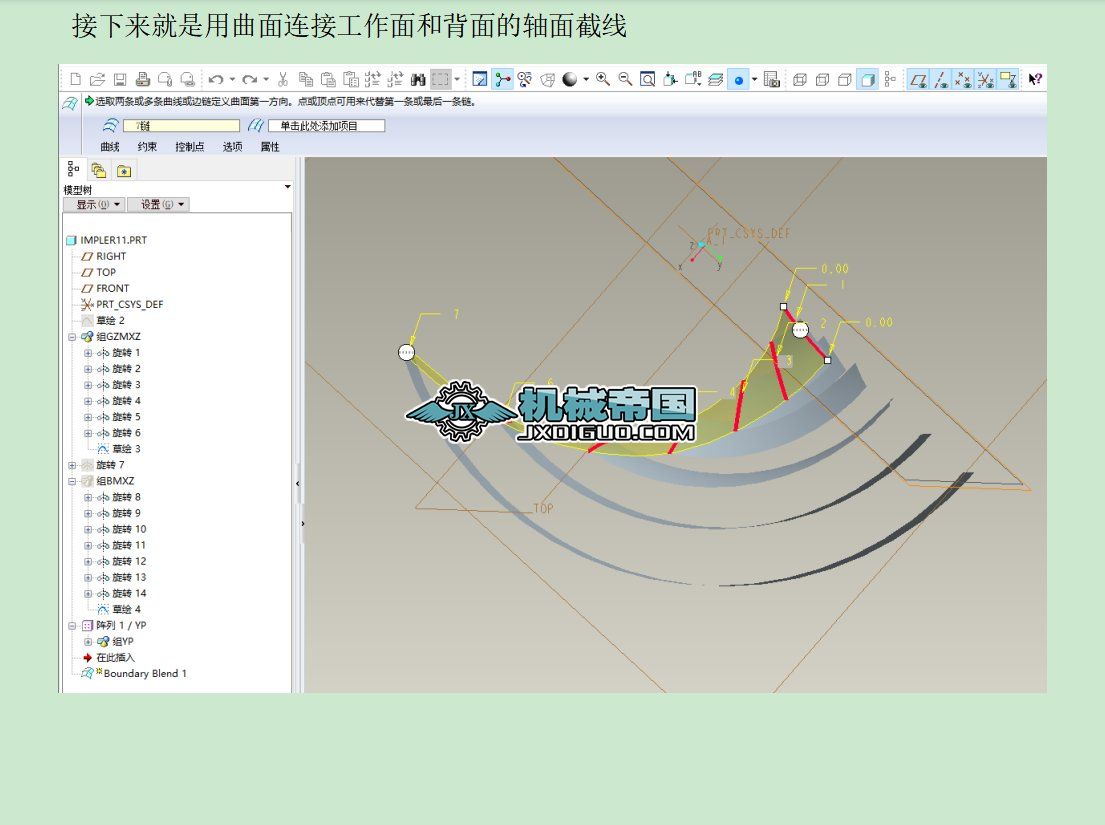The width and height of the screenshot is (1105, 825).
Task: Refit the model to the screen
Action: point(648,80)
